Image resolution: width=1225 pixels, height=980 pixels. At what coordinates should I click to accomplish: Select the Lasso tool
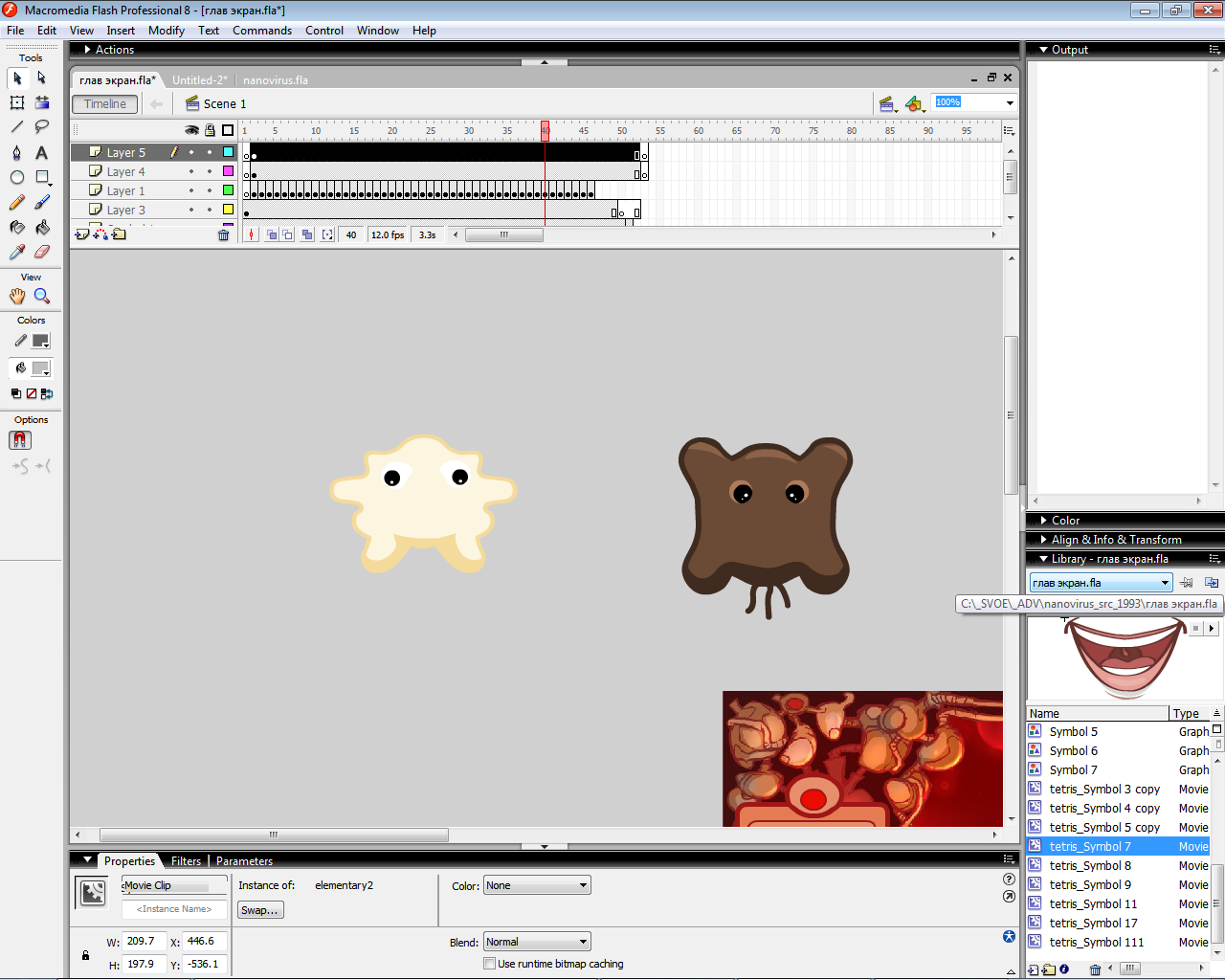click(41, 127)
